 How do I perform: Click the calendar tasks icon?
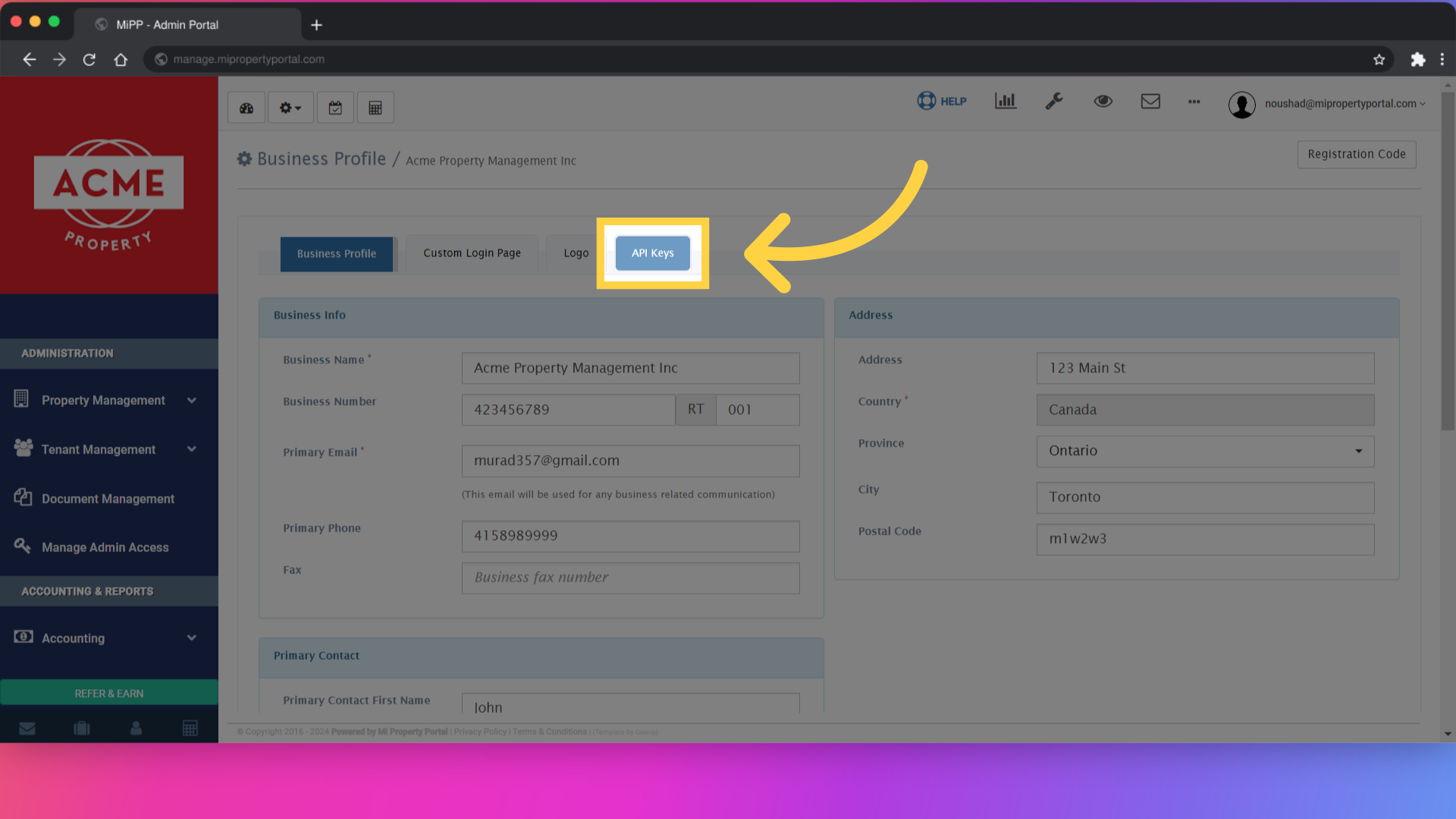tap(335, 107)
